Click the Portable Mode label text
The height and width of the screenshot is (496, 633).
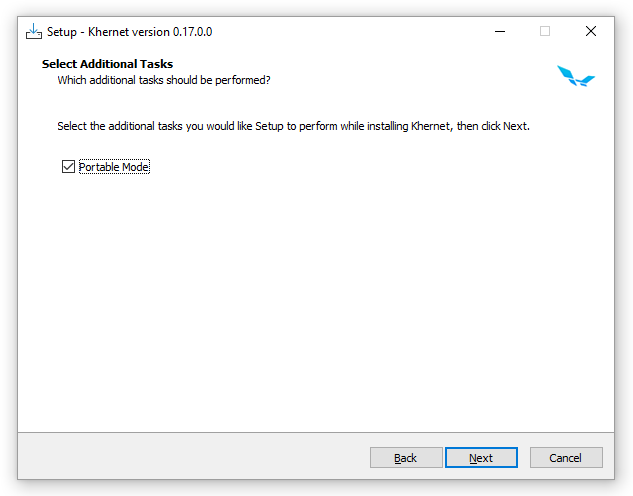tap(114, 167)
